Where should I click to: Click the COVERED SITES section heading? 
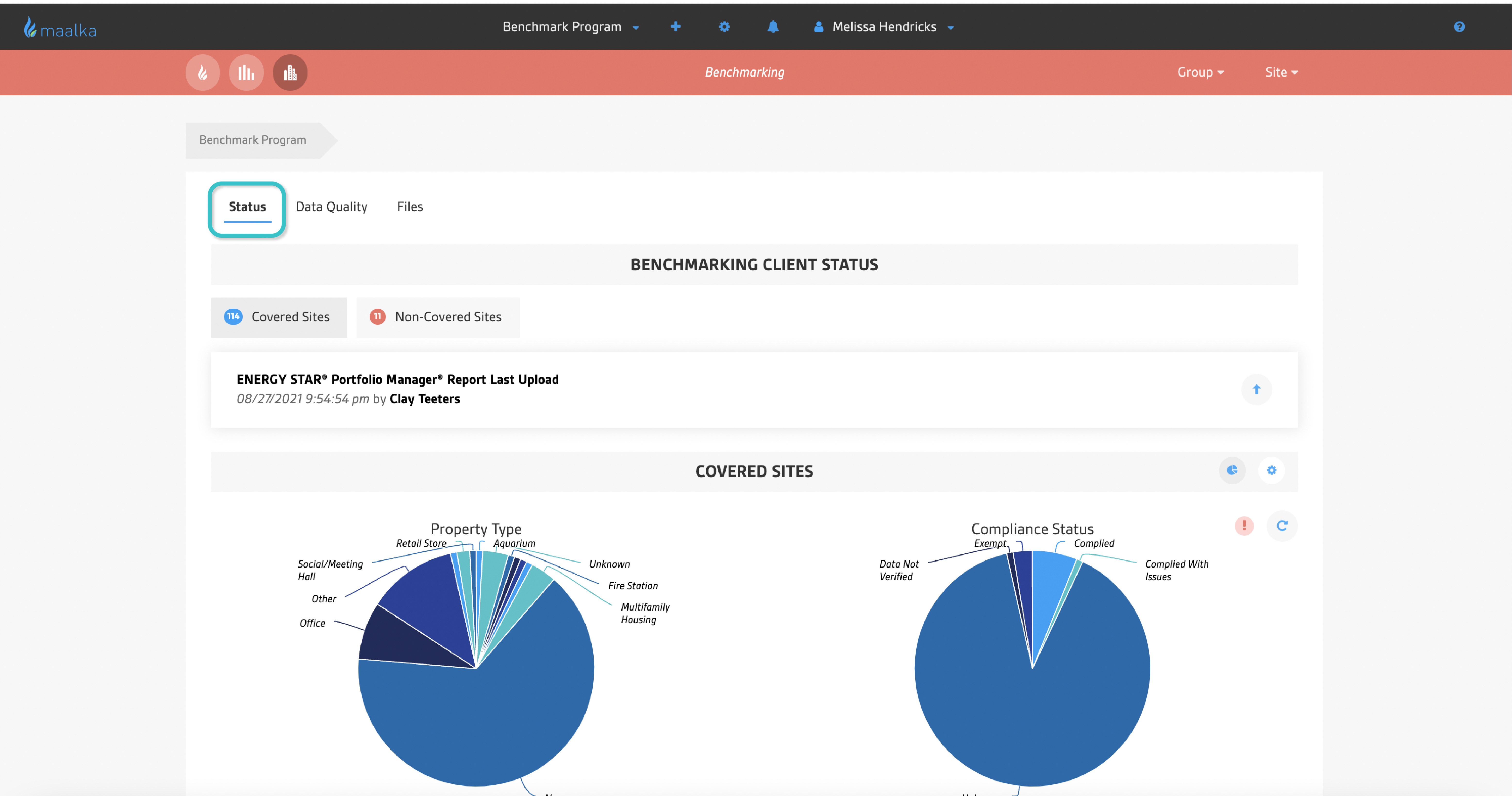[x=754, y=471]
